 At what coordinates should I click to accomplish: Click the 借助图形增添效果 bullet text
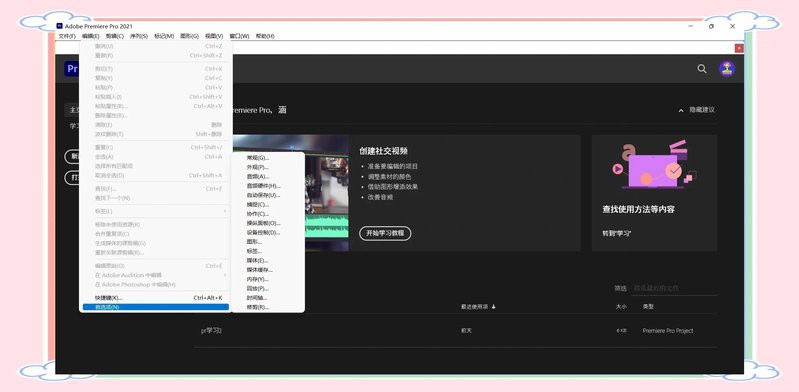pos(393,187)
